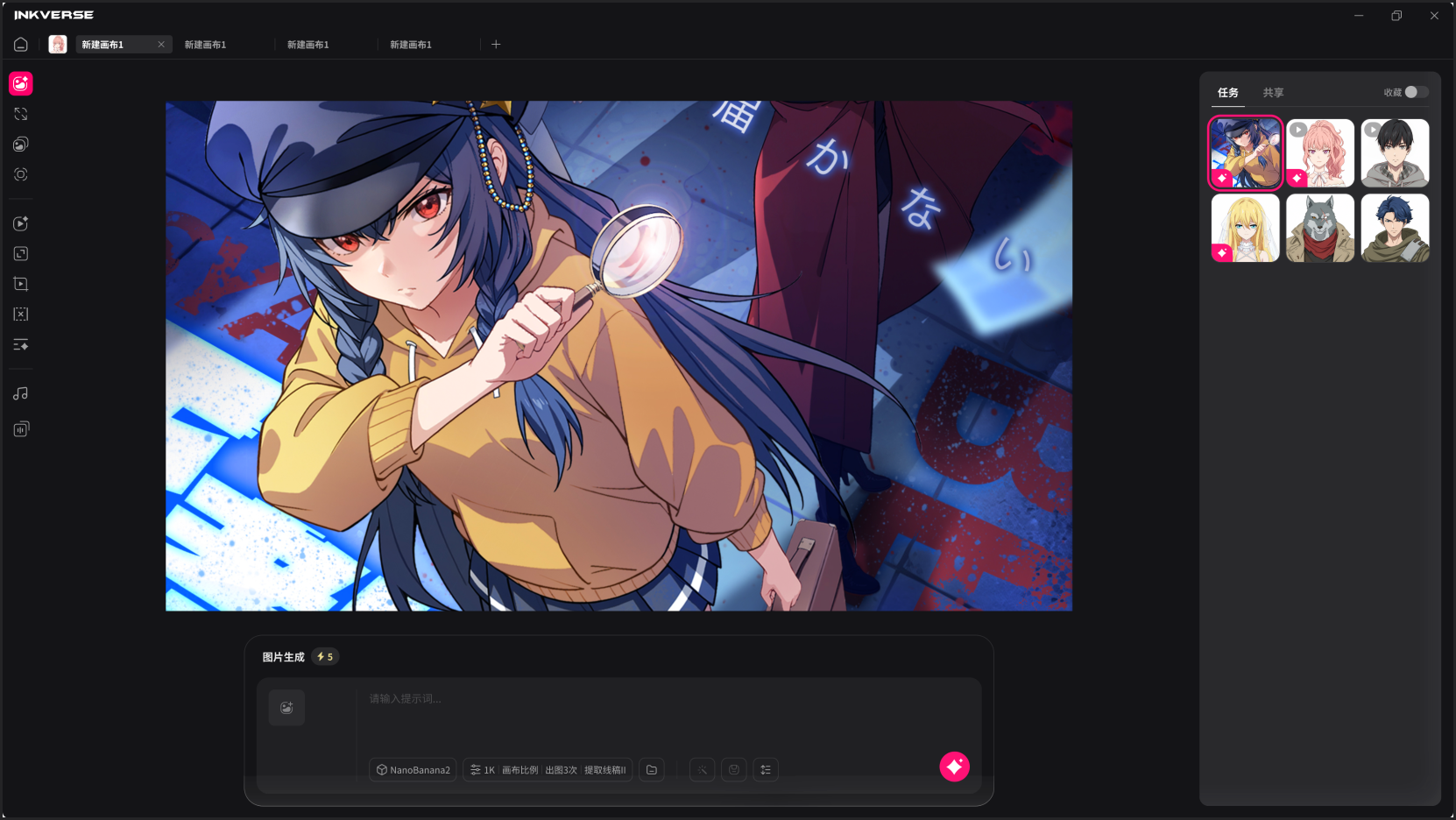This screenshot has height=820, width=1456.
Task: Open the line-spacing list icon in prompt toolbar
Action: 766,770
